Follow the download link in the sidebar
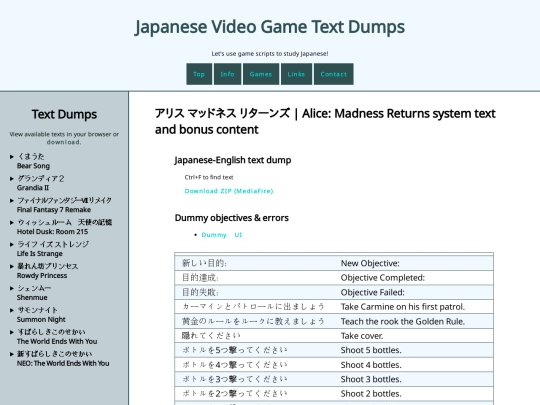 64,142
